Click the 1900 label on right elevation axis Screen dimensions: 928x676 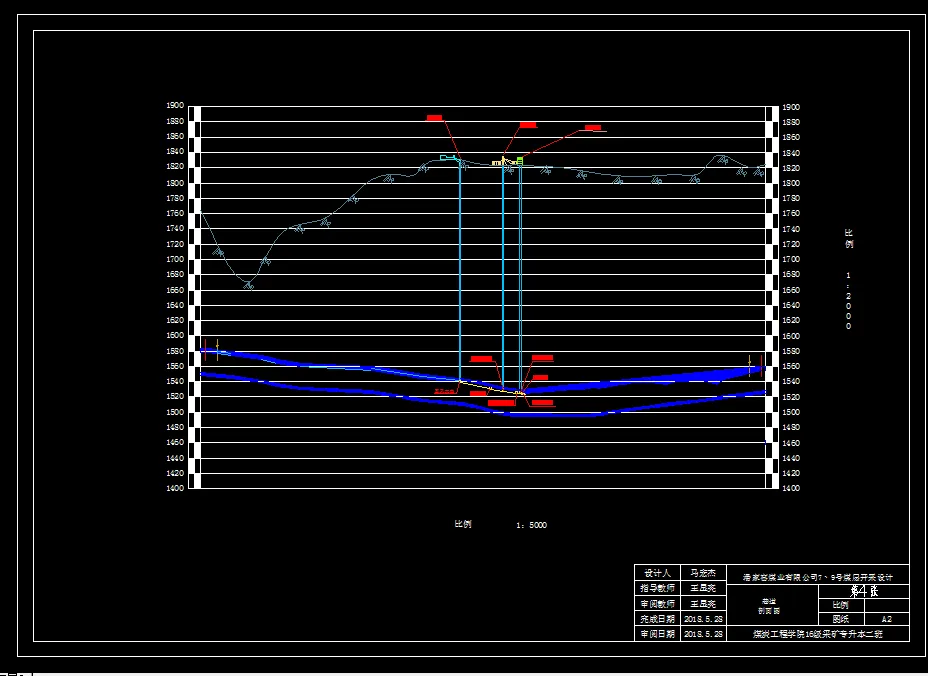791,107
